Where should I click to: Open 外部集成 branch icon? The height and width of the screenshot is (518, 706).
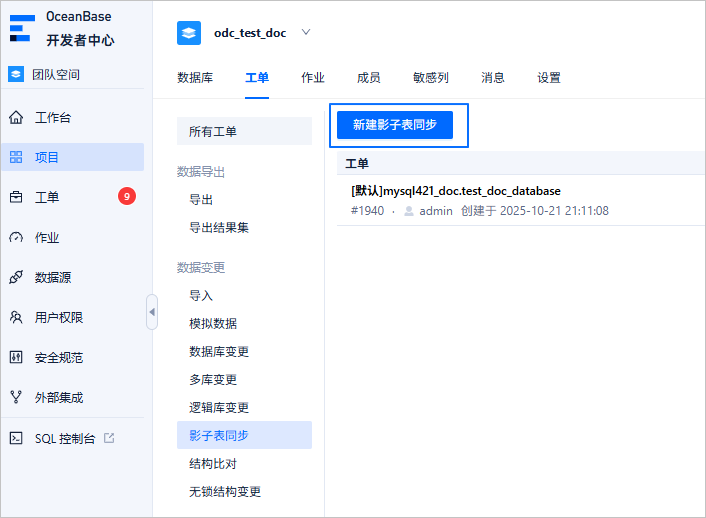pos(16,397)
